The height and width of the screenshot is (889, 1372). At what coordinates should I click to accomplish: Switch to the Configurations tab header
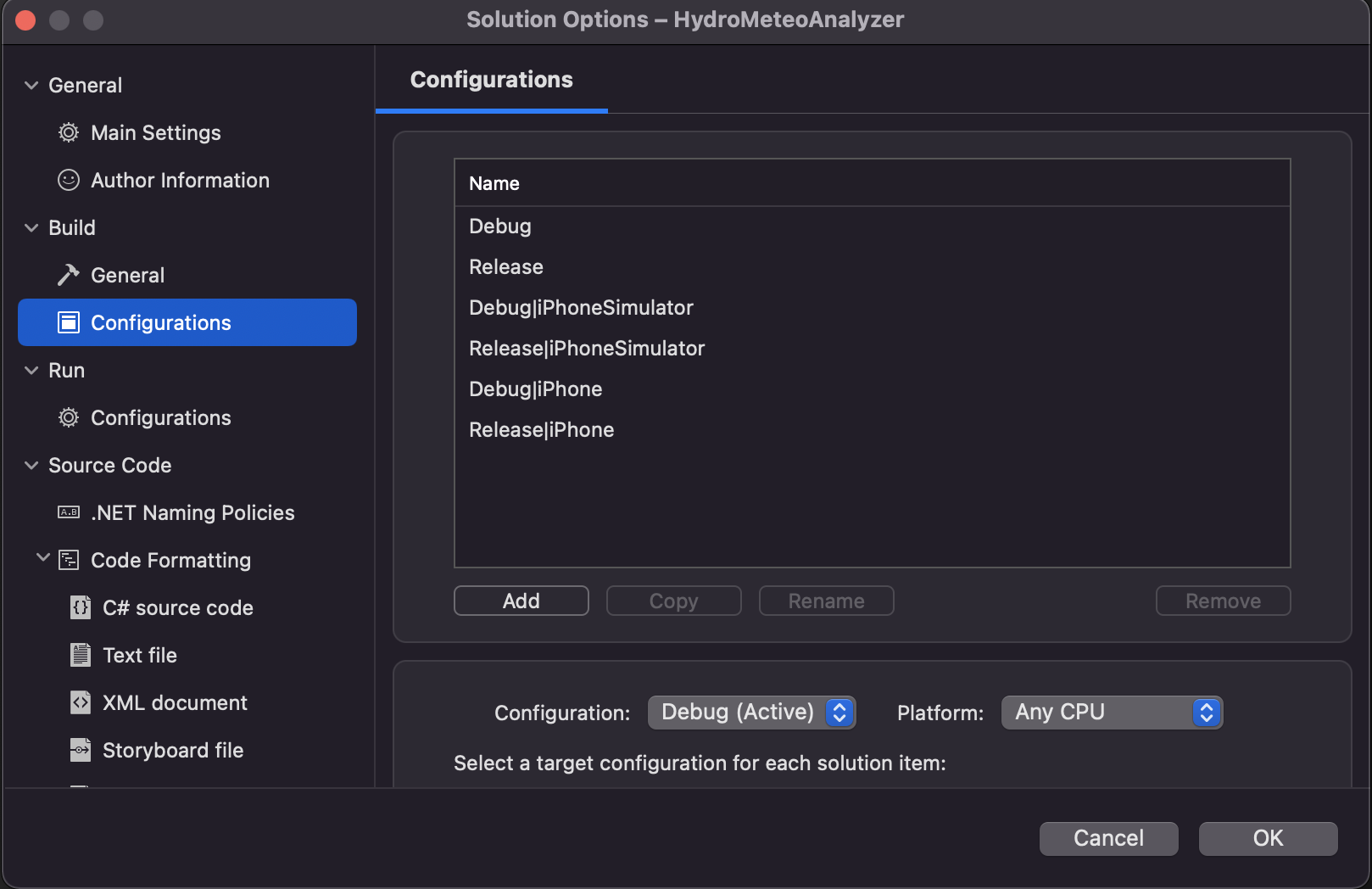pos(492,80)
